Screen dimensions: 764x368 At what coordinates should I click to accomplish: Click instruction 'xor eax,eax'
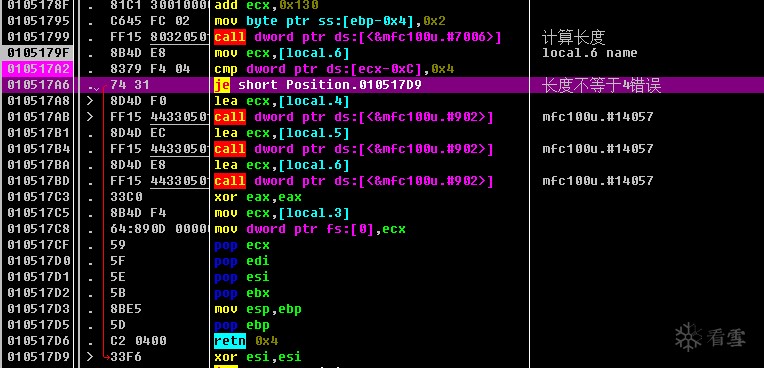point(258,197)
